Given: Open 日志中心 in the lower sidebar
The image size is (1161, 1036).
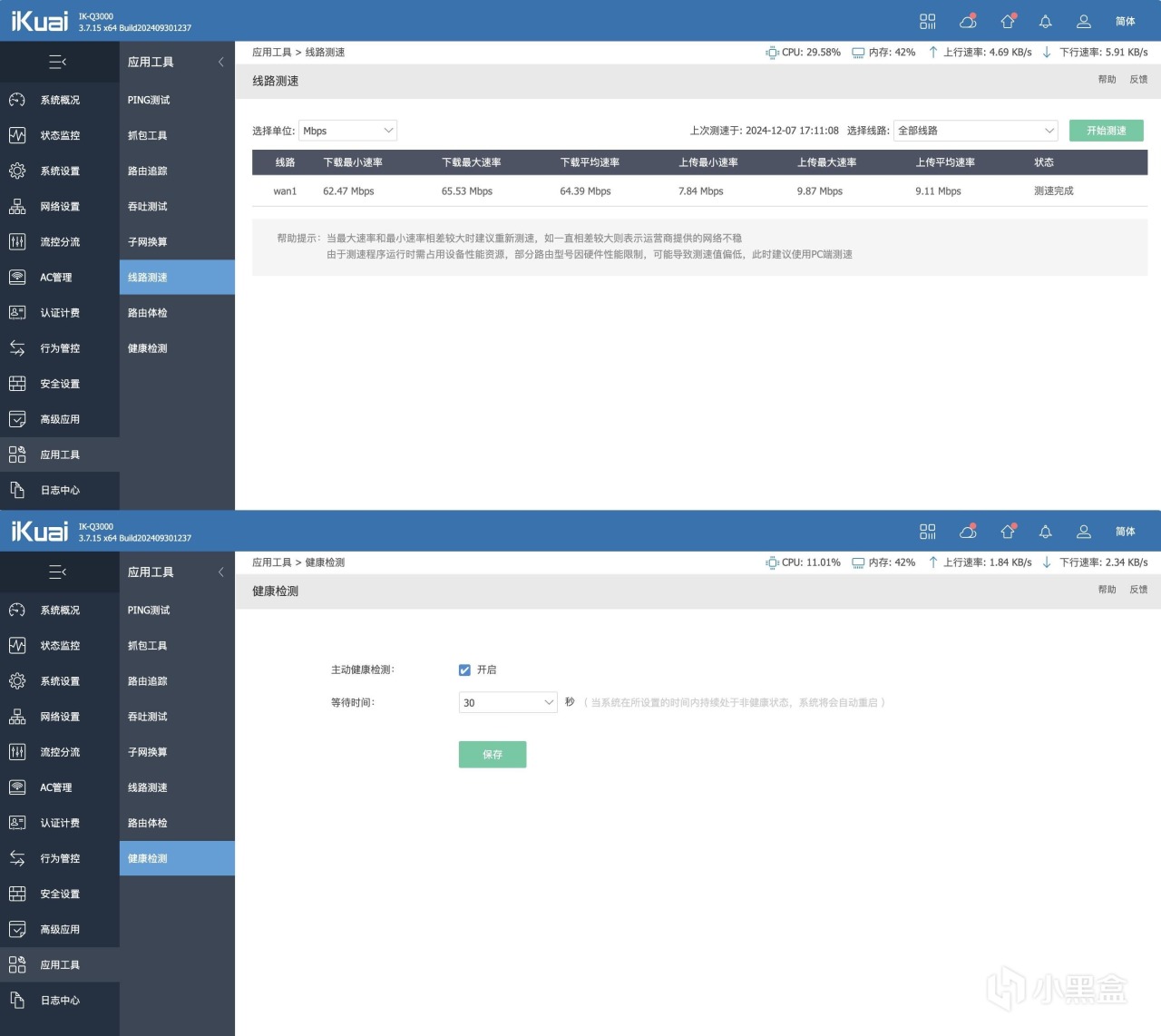Looking at the screenshot, I should tap(60, 1000).
